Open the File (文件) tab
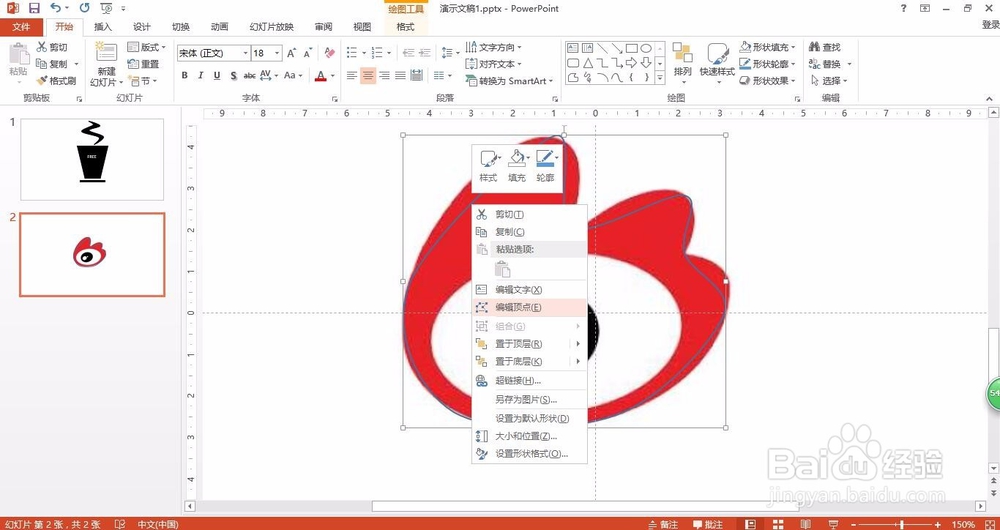The height and width of the screenshot is (530, 1000). pyautogui.click(x=21, y=27)
